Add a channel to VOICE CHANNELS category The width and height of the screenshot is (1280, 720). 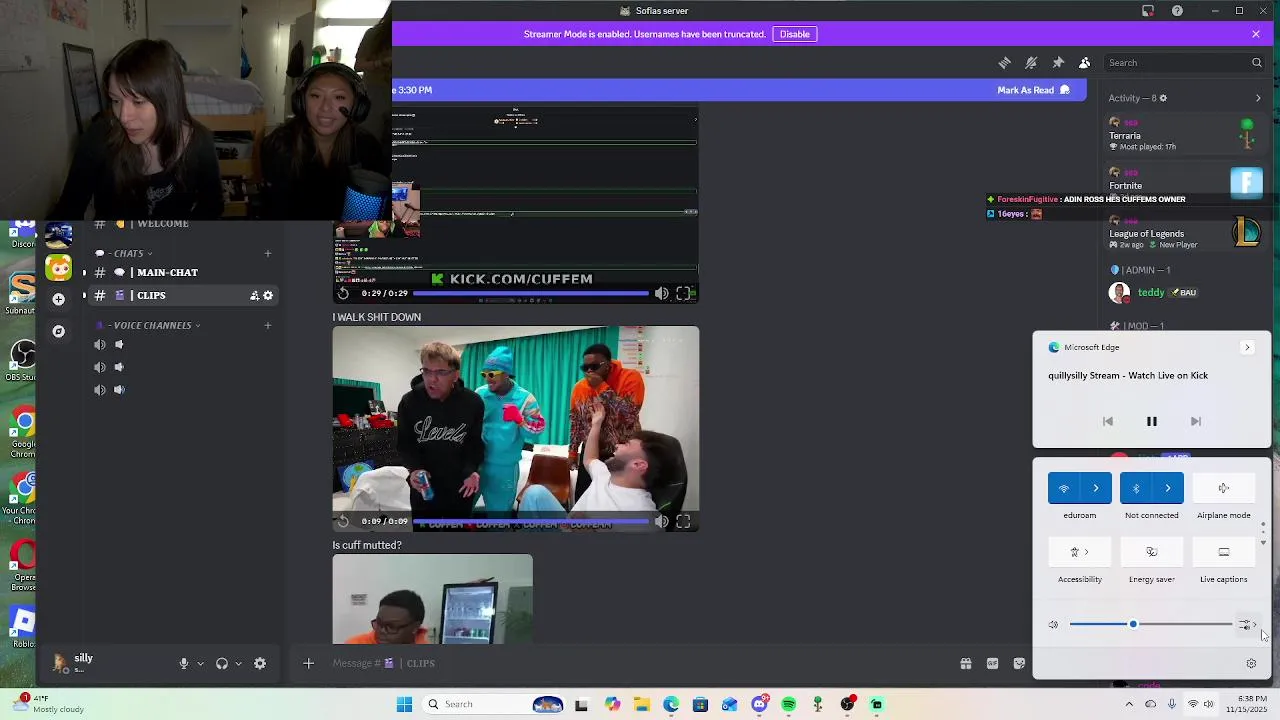(267, 326)
